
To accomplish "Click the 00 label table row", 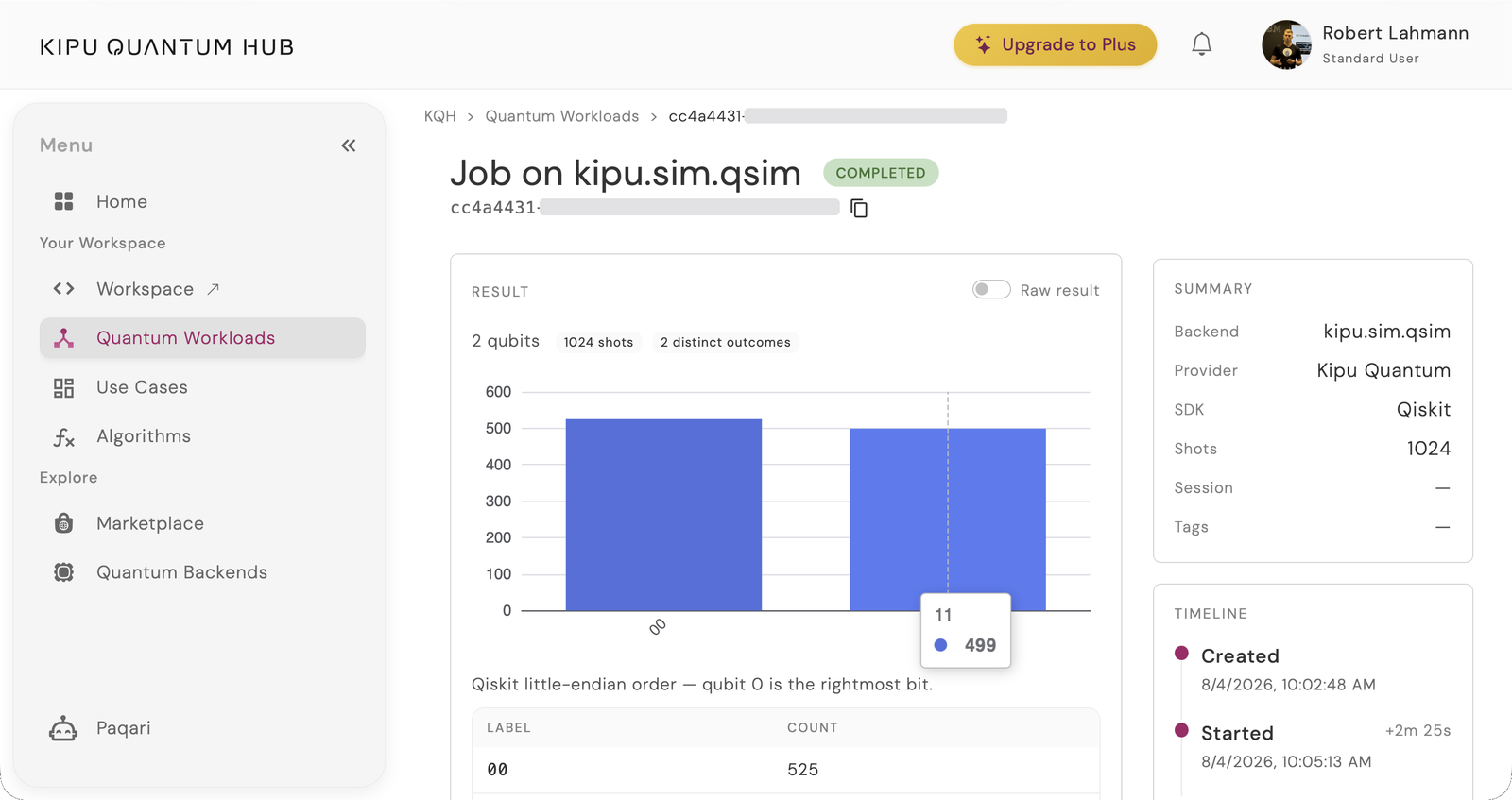I will [x=785, y=770].
